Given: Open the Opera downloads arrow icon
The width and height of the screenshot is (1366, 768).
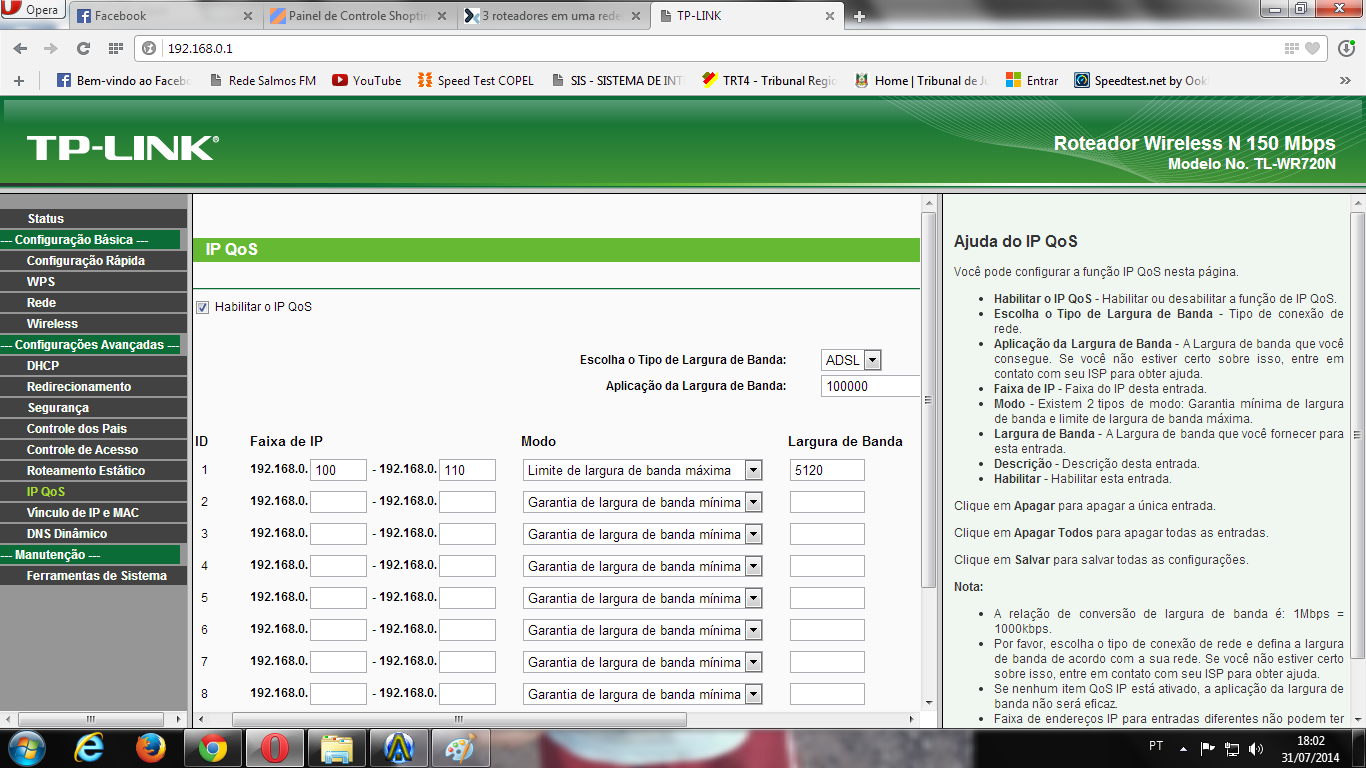Looking at the screenshot, I should 1345,48.
